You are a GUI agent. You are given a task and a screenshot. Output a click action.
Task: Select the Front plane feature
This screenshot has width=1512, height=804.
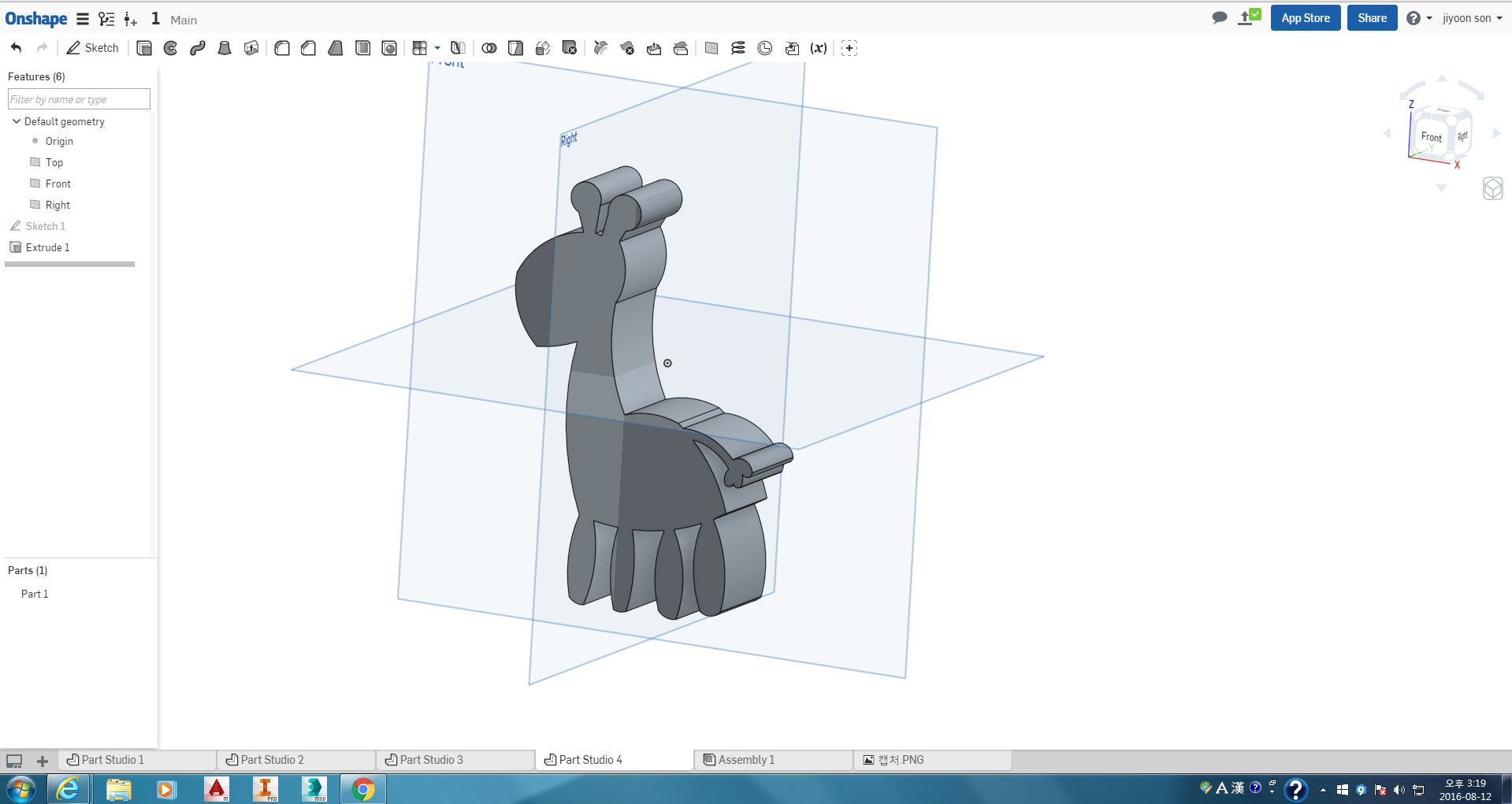[58, 183]
